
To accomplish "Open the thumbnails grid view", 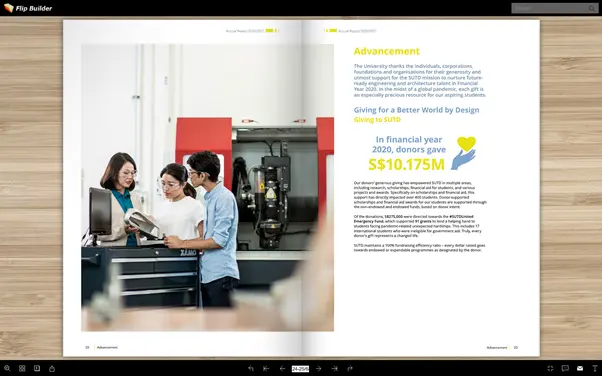I will pyautogui.click(x=22, y=368).
